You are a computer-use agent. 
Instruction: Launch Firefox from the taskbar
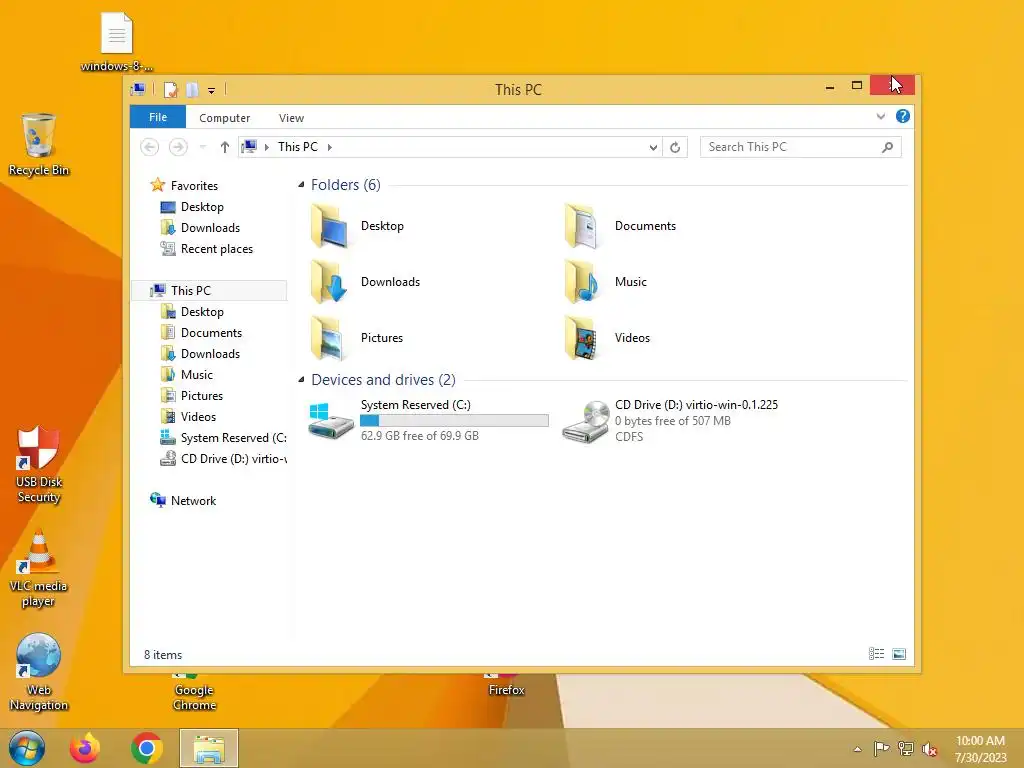(85, 748)
